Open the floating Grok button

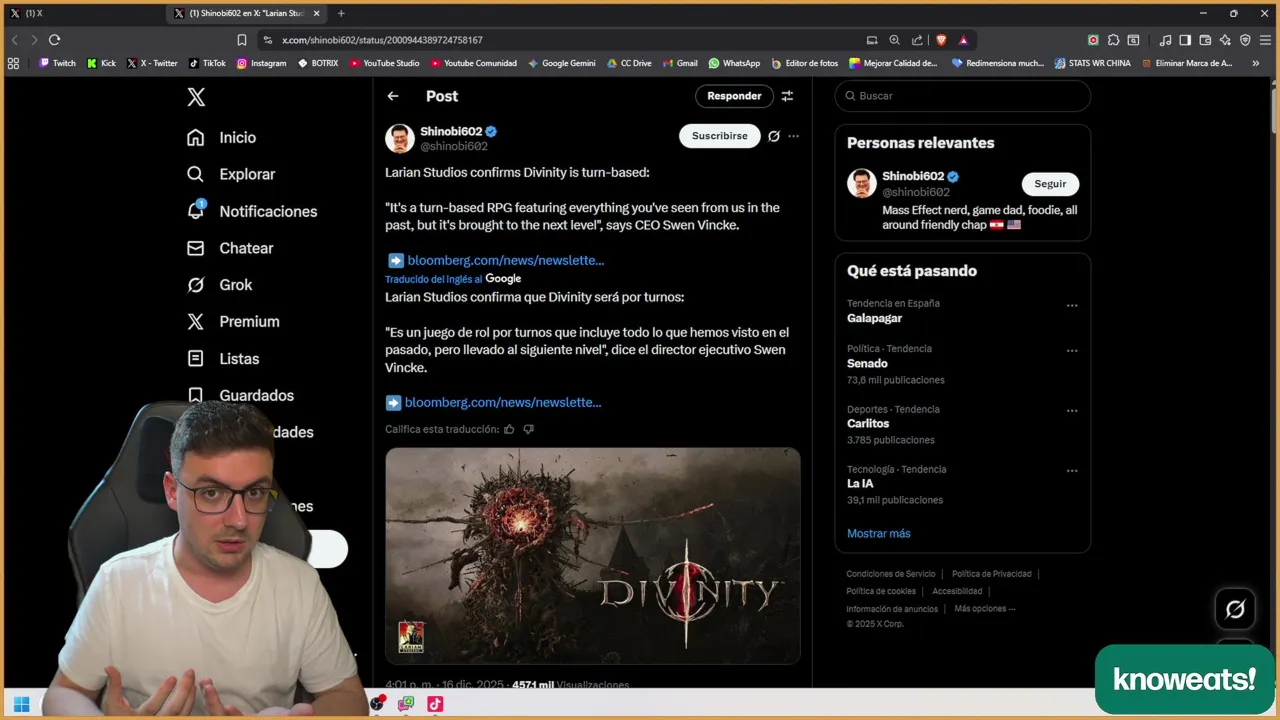point(1235,609)
